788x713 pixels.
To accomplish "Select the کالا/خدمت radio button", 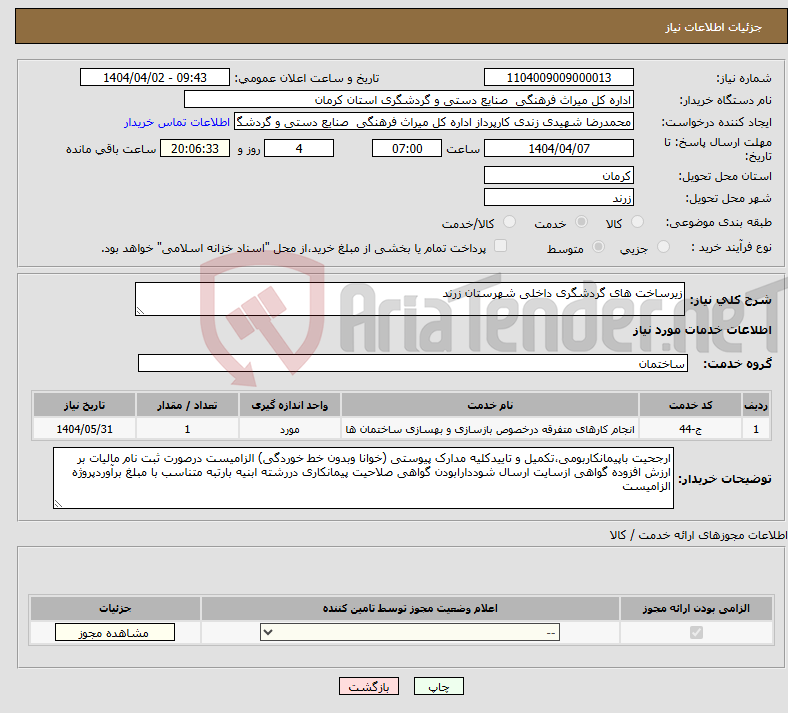I will pos(509,222).
